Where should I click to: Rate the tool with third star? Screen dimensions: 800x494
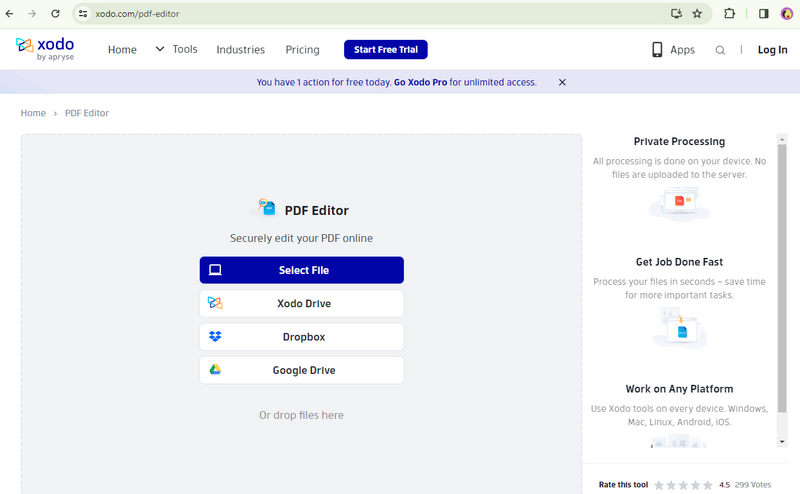(683, 485)
